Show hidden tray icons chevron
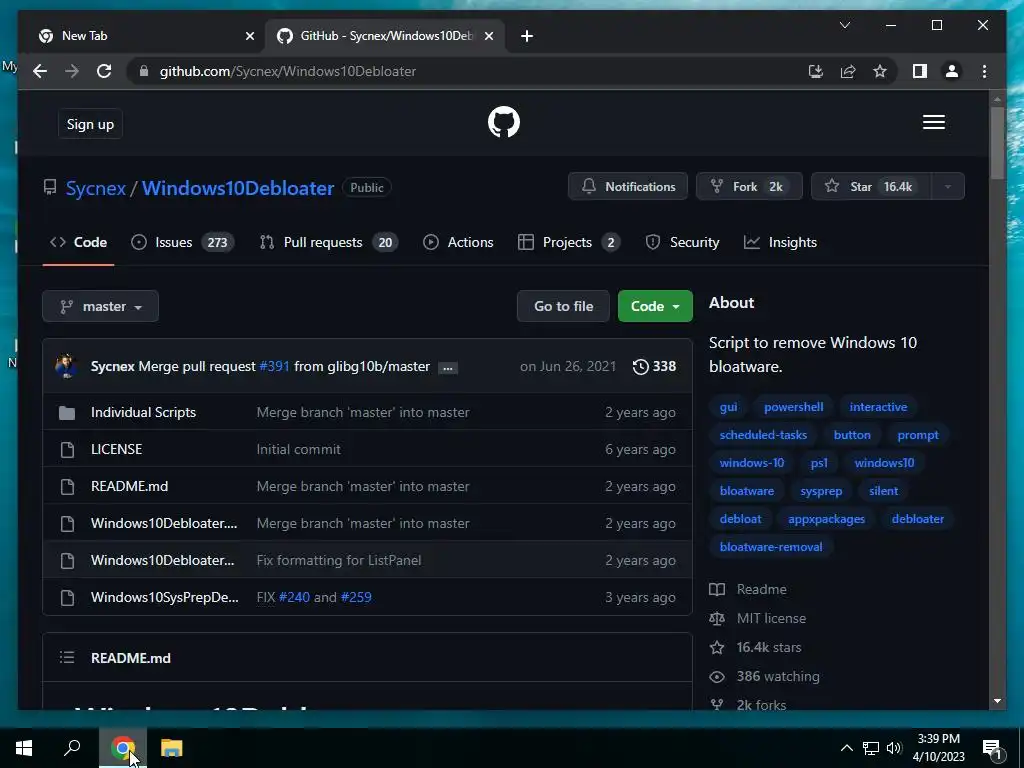1024x768 pixels. point(846,748)
